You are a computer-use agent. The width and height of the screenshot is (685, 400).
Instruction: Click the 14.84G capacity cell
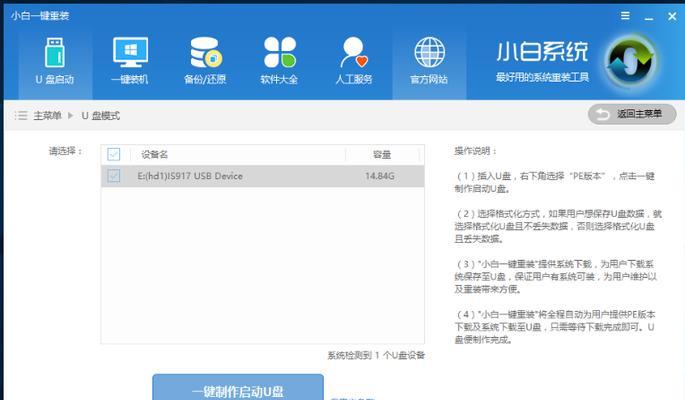(x=380, y=176)
